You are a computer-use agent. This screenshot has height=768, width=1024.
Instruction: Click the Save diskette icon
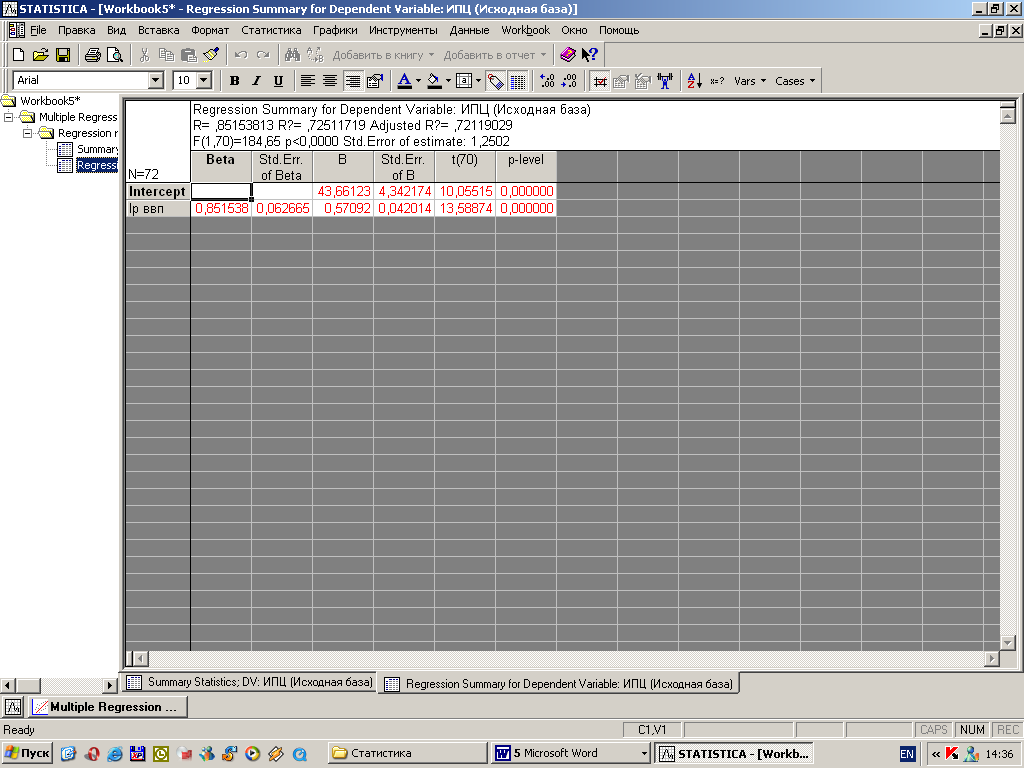62,55
